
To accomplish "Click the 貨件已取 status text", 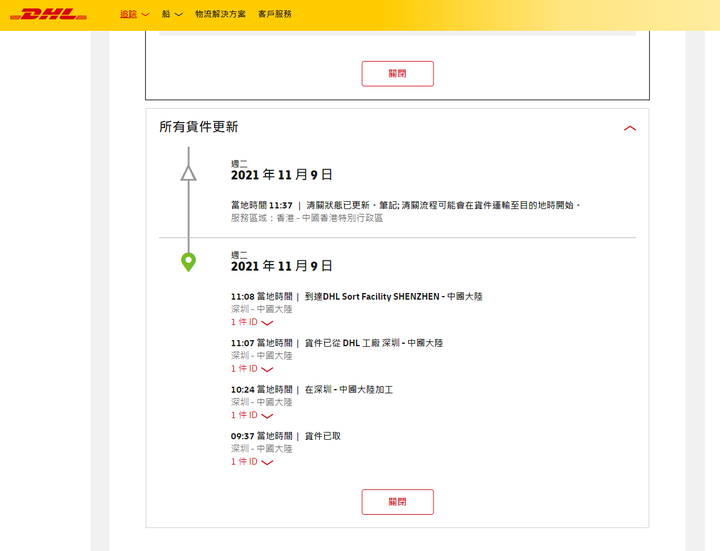I will click(323, 436).
